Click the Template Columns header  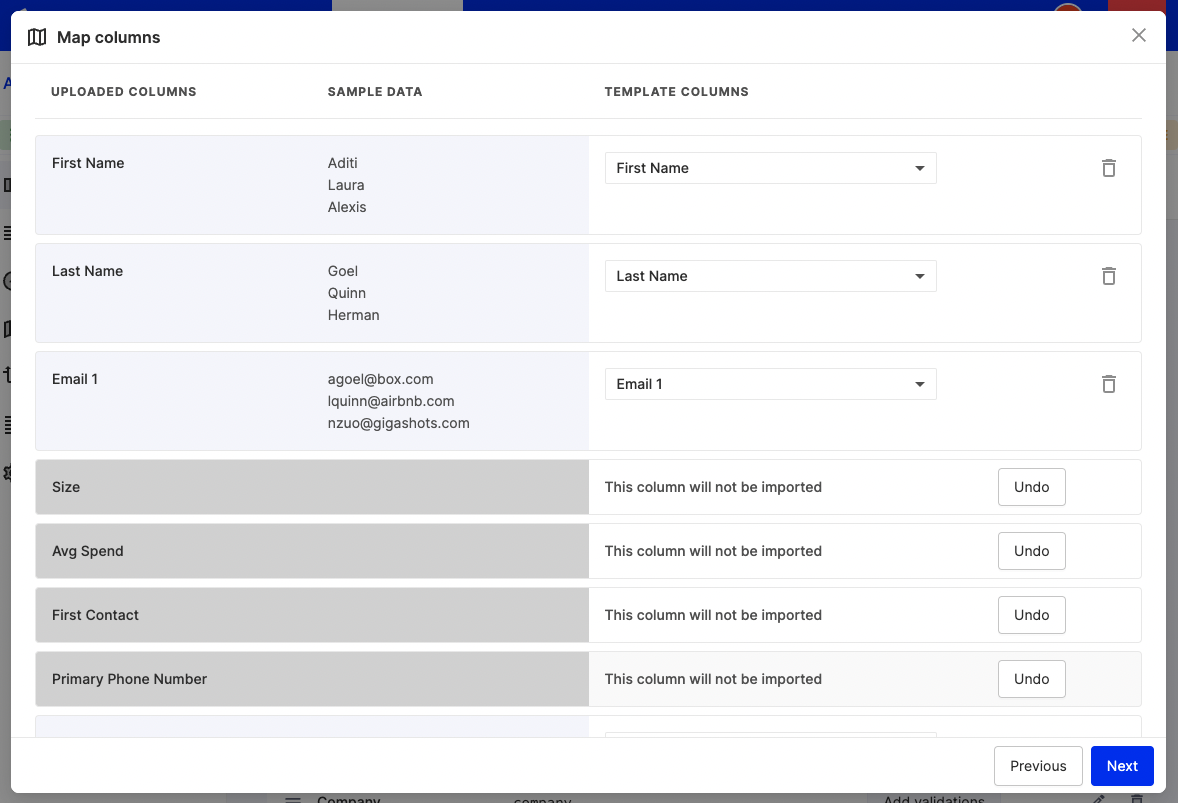676,92
